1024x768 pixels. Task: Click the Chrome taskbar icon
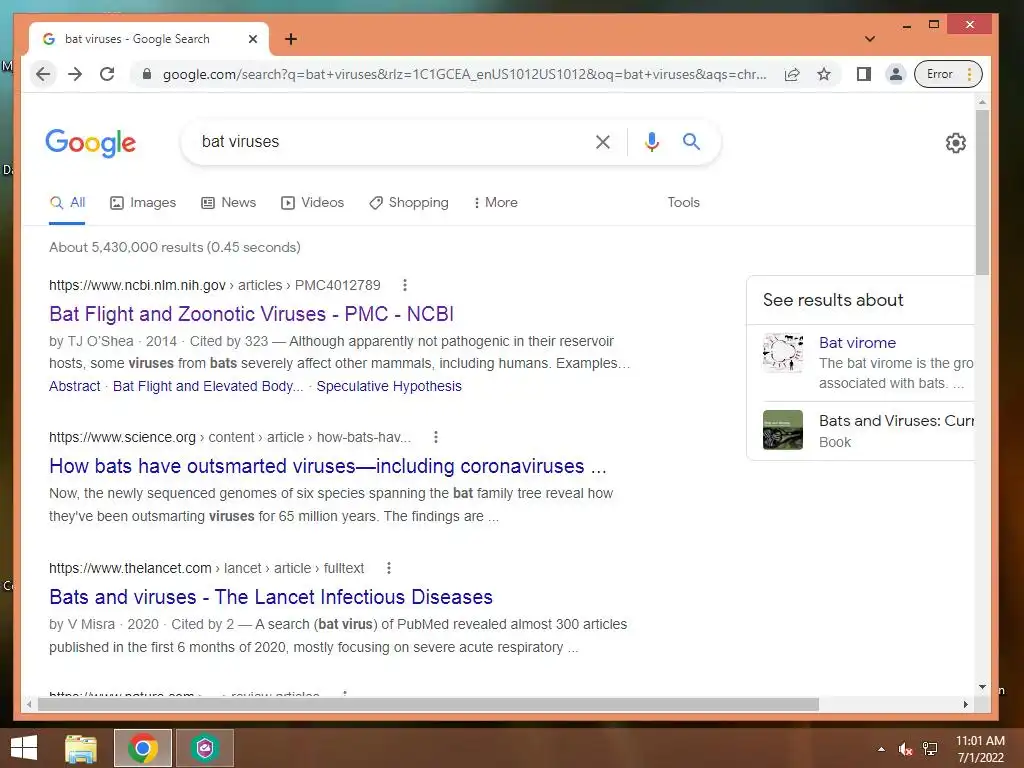[x=143, y=748]
